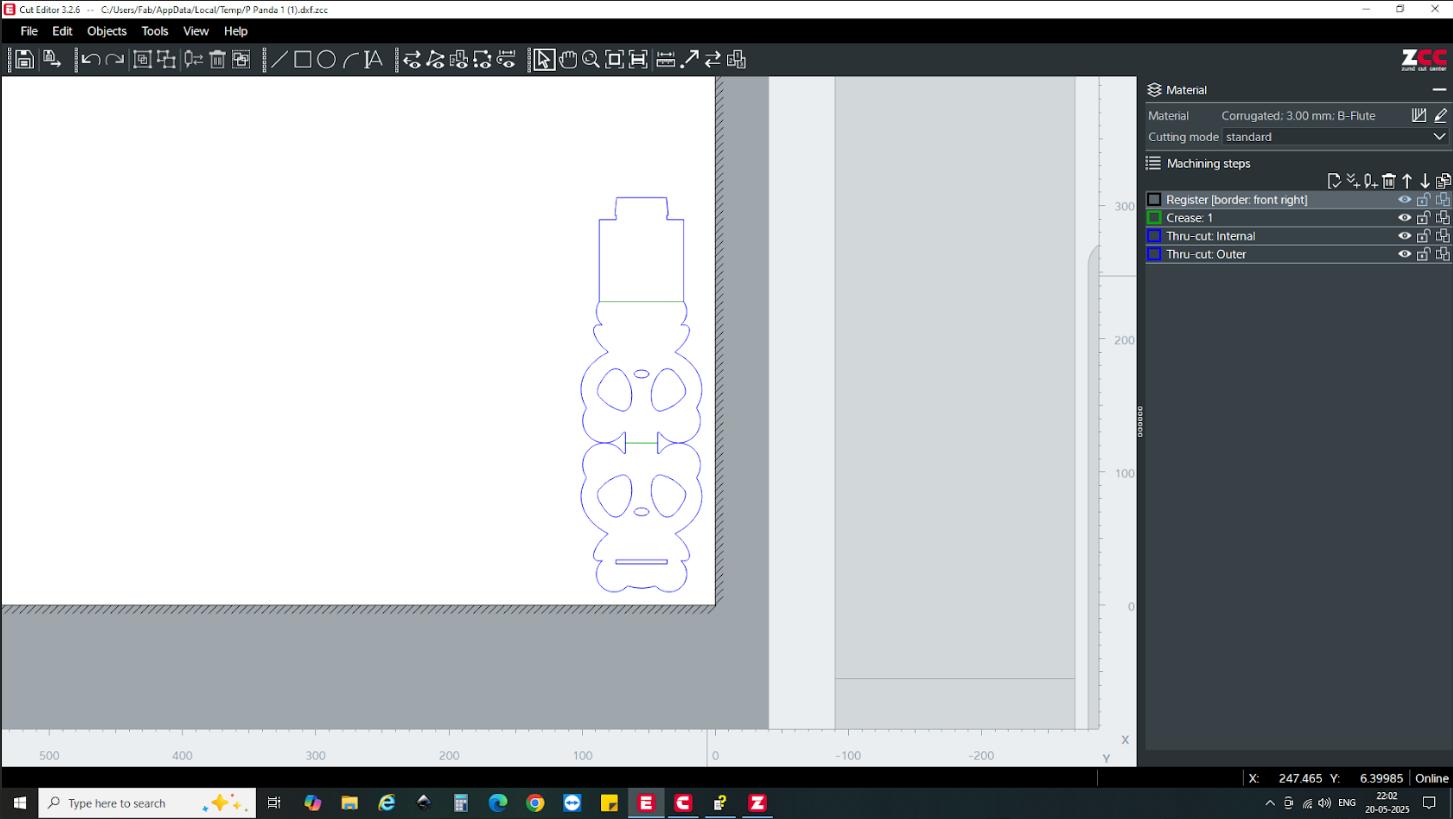
Task: Click the green Crease color swatch
Action: [1154, 218]
